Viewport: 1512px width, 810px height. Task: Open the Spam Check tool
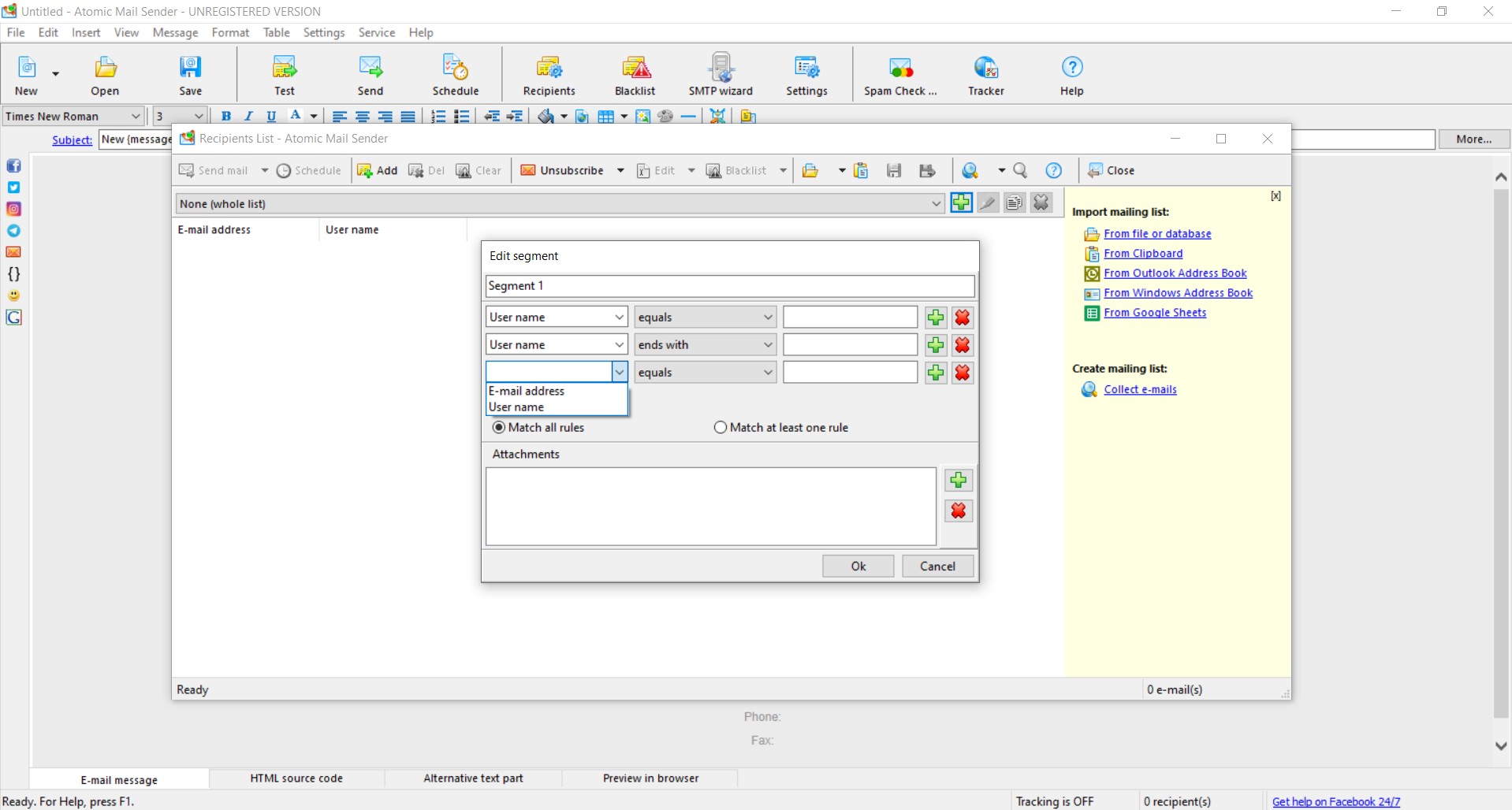point(899,75)
